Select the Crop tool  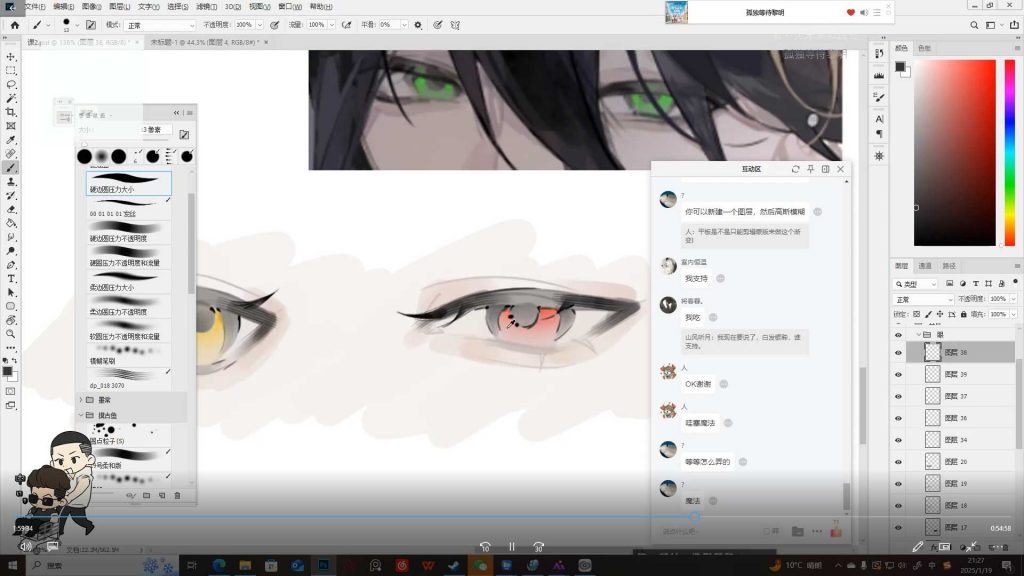tap(11, 113)
